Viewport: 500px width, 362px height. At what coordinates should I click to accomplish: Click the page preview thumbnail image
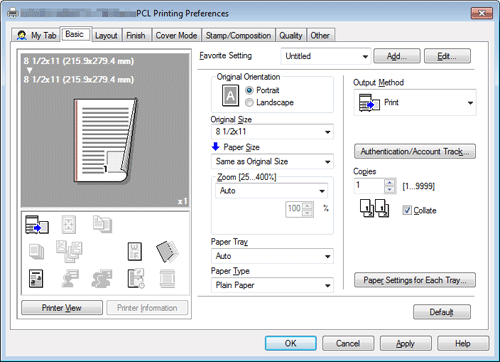click(105, 140)
